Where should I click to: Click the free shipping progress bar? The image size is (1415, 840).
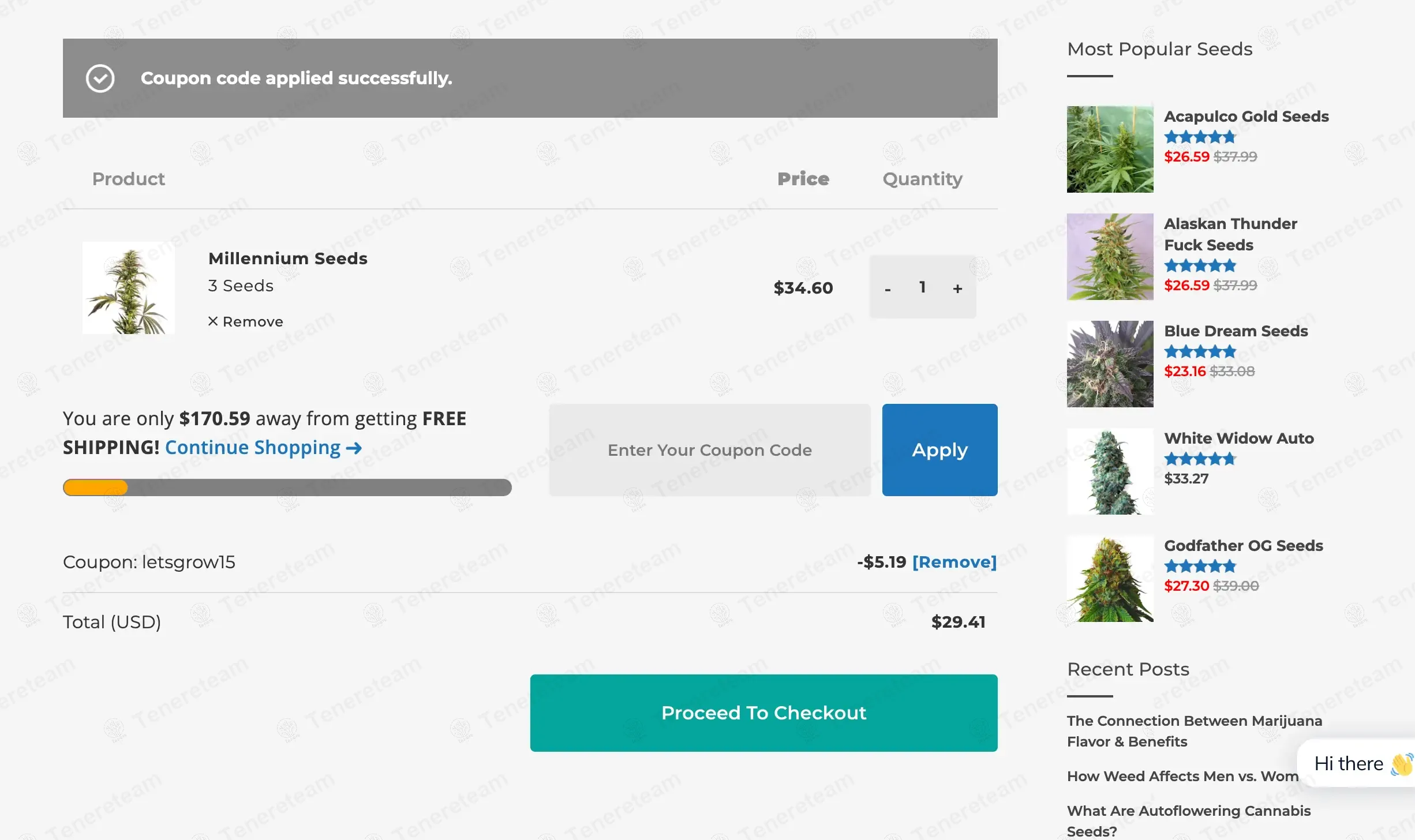click(287, 487)
